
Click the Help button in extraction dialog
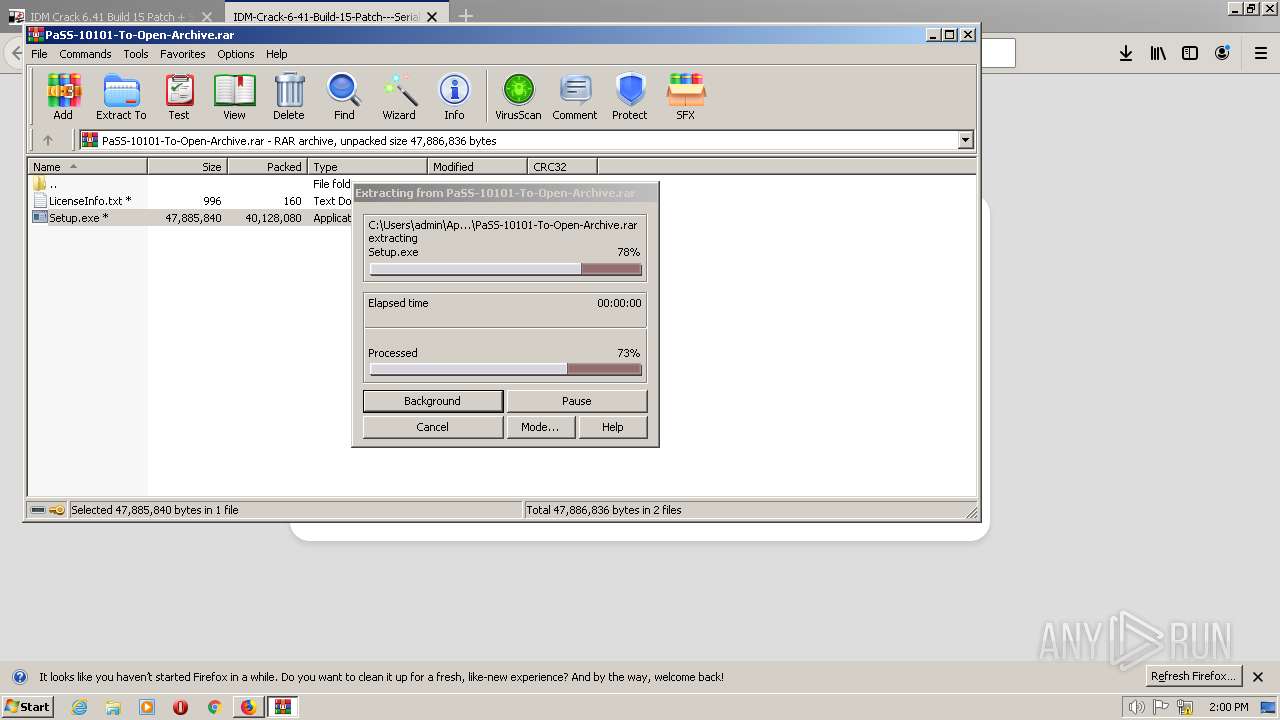tap(613, 427)
